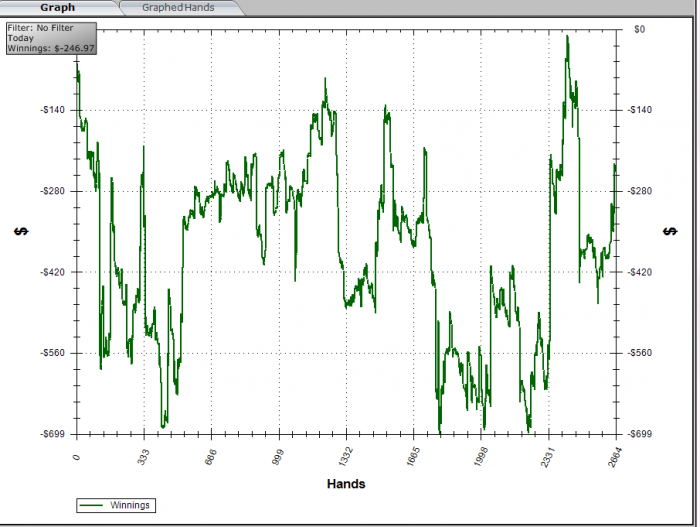Click the left-axis -$140 label
This screenshot has height=527, width=700.
(x=52, y=110)
